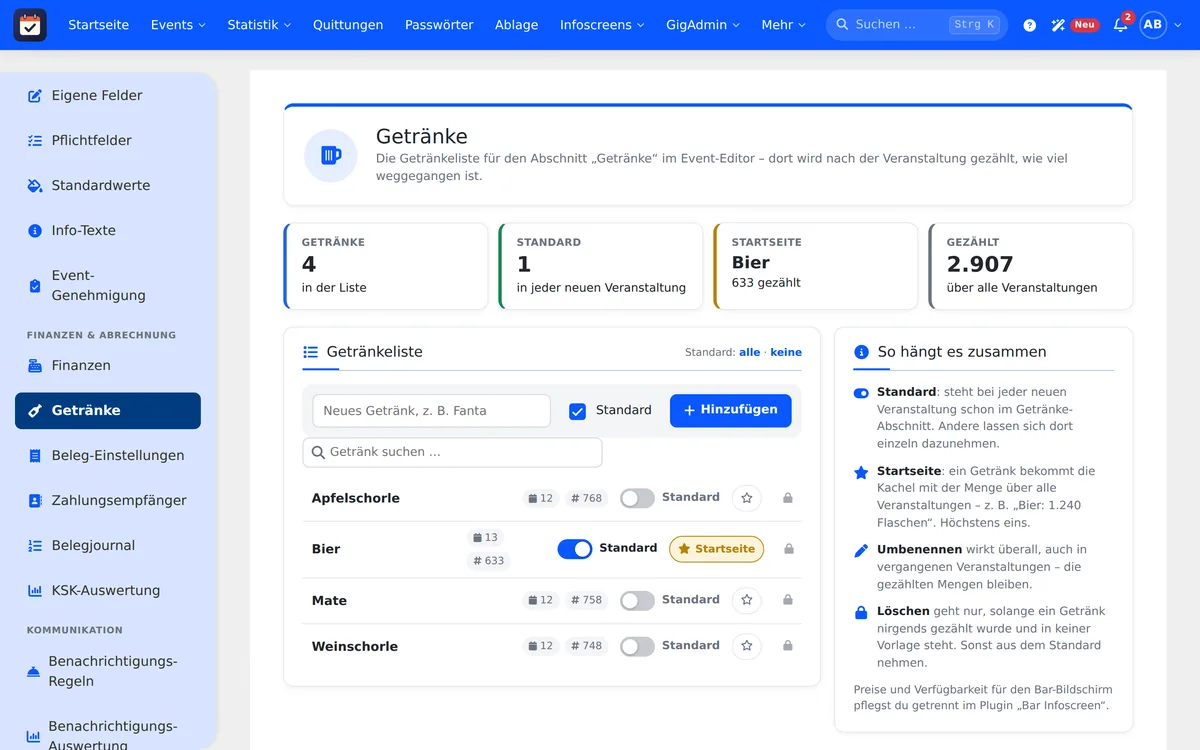Open Passwörter in the navbar
This screenshot has height=750, width=1200.
[x=439, y=25]
